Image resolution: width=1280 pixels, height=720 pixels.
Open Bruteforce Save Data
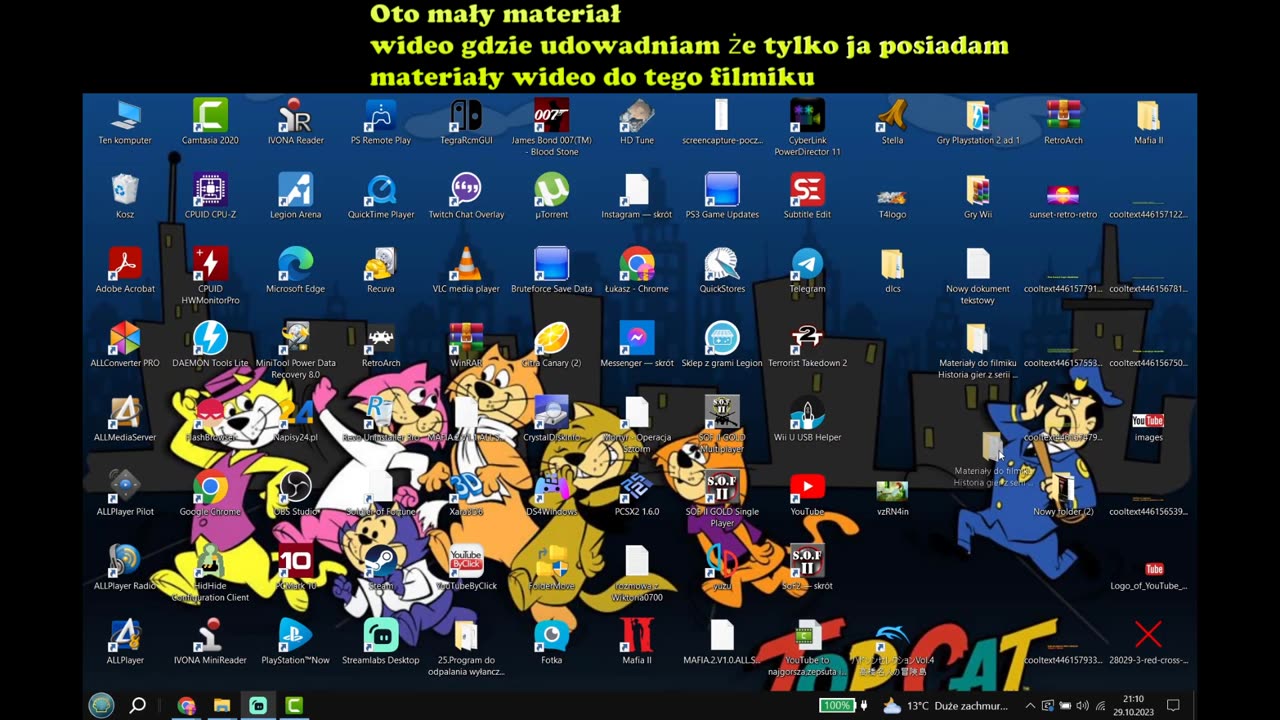click(x=551, y=270)
